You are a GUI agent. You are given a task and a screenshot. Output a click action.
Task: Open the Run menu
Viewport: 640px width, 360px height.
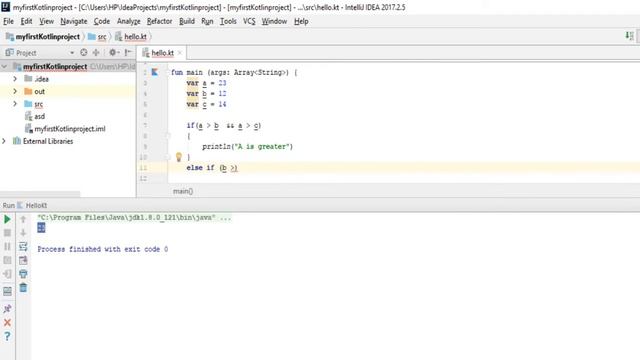point(207,21)
